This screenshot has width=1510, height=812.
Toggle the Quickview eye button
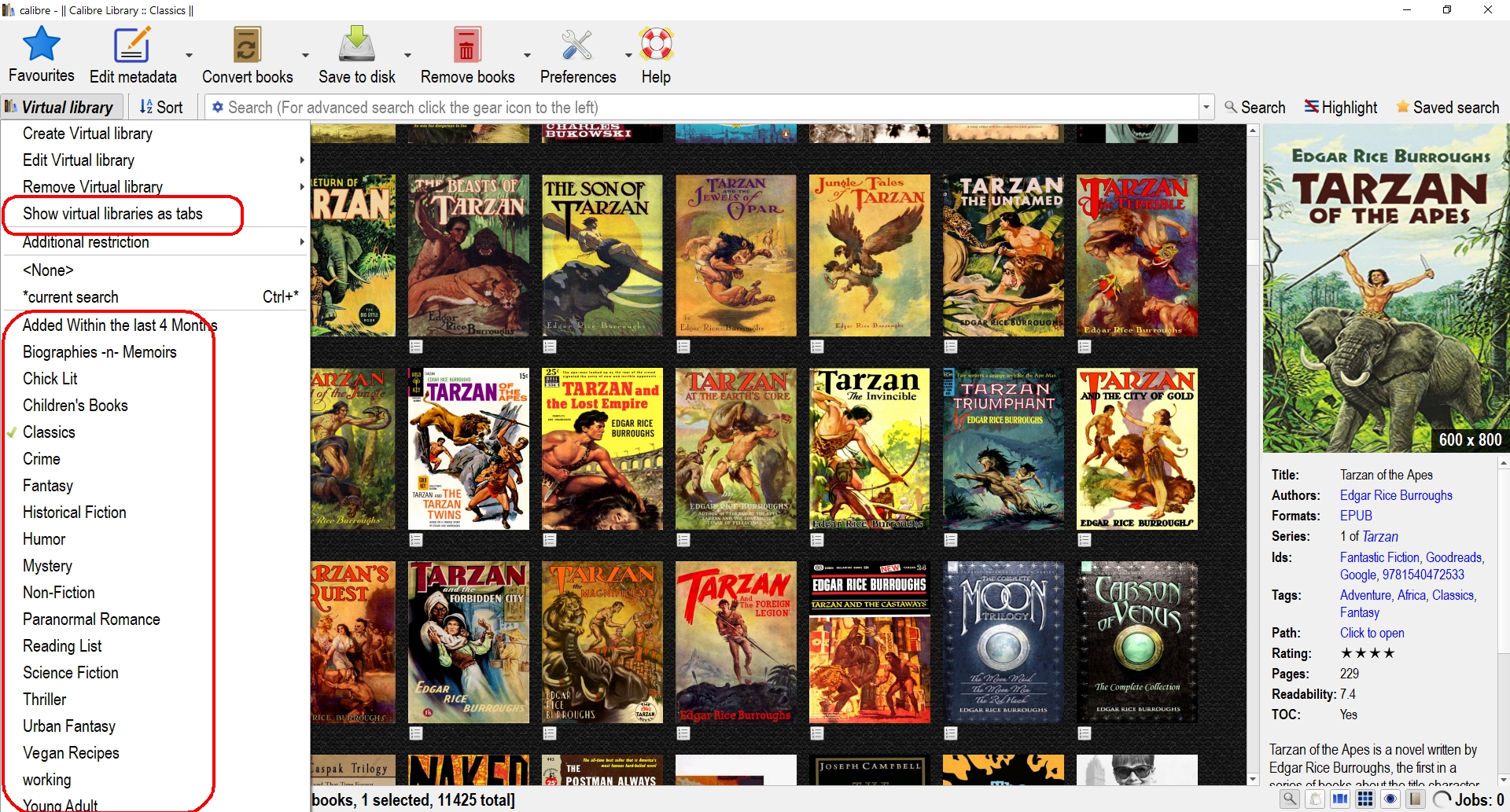click(1390, 799)
